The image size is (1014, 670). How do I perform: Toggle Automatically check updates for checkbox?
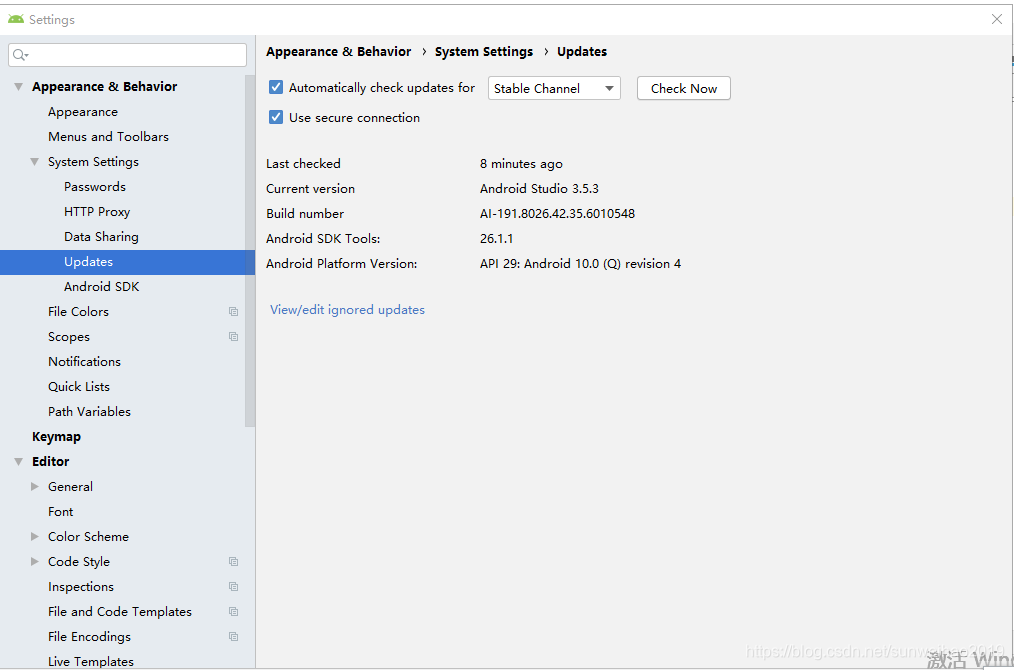point(276,87)
